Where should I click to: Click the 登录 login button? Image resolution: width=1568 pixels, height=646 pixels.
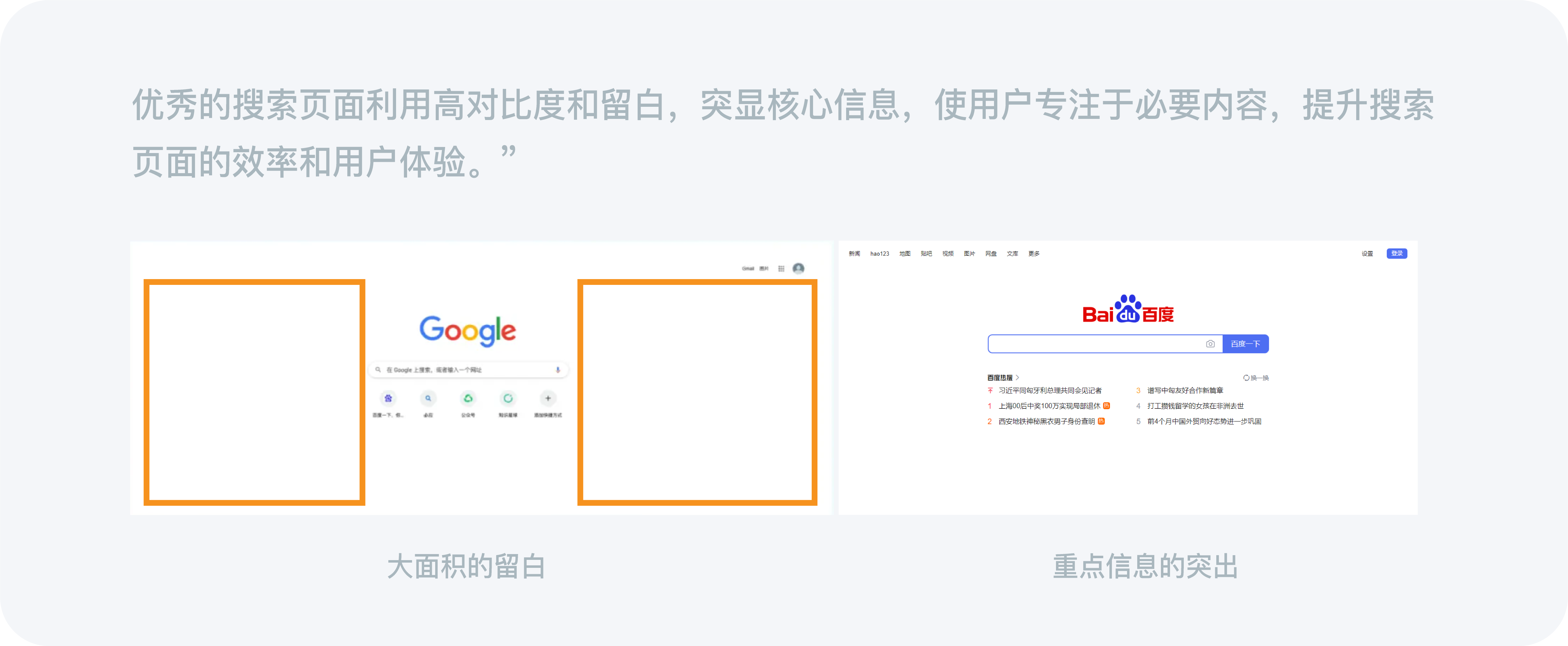click(x=1396, y=254)
